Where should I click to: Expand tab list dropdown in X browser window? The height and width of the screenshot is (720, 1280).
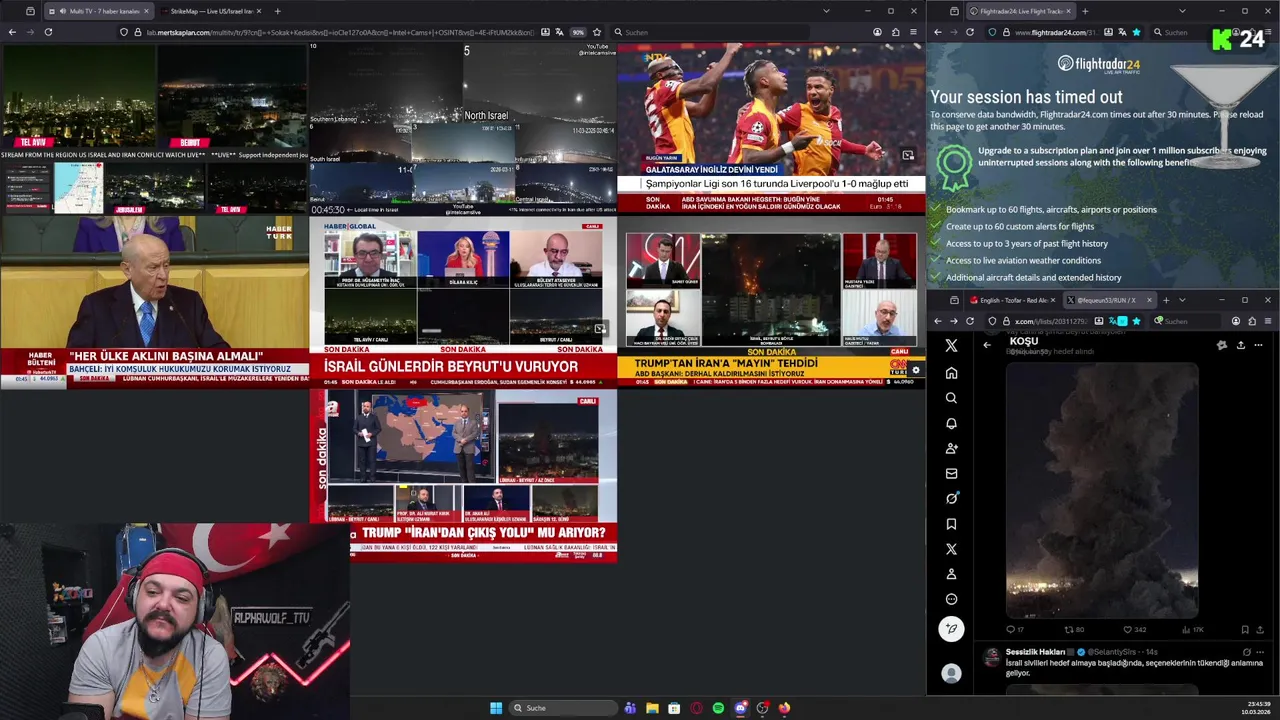coord(1182,300)
